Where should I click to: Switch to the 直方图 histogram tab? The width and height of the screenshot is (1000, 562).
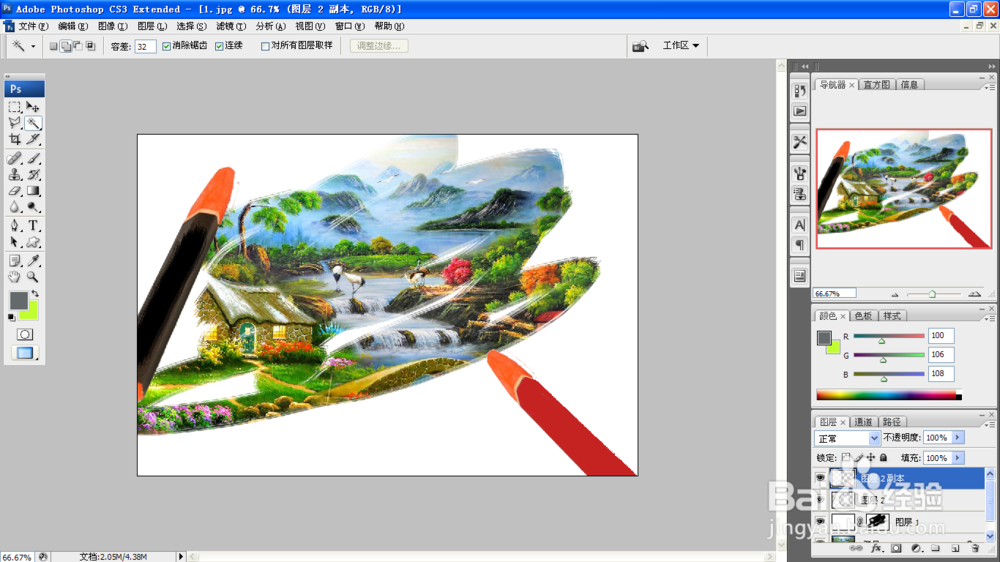pyautogui.click(x=876, y=84)
